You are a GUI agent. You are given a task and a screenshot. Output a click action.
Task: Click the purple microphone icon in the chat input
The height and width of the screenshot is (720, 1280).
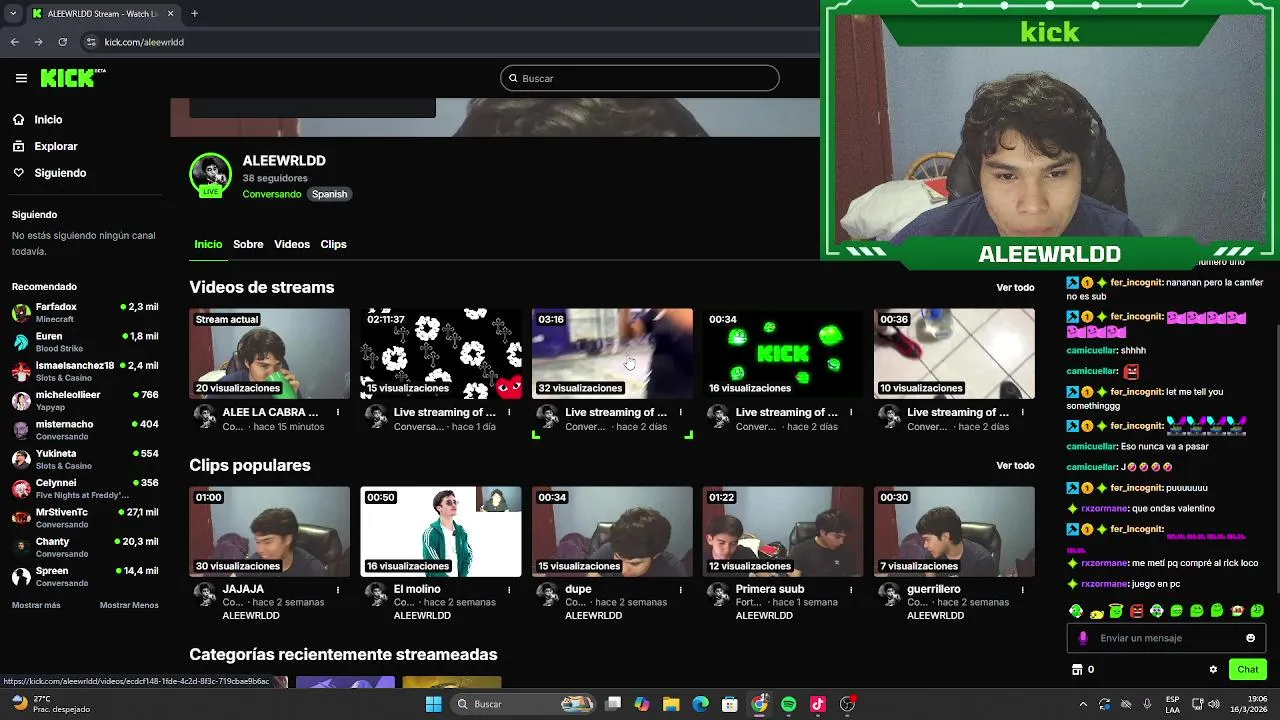coord(1082,638)
